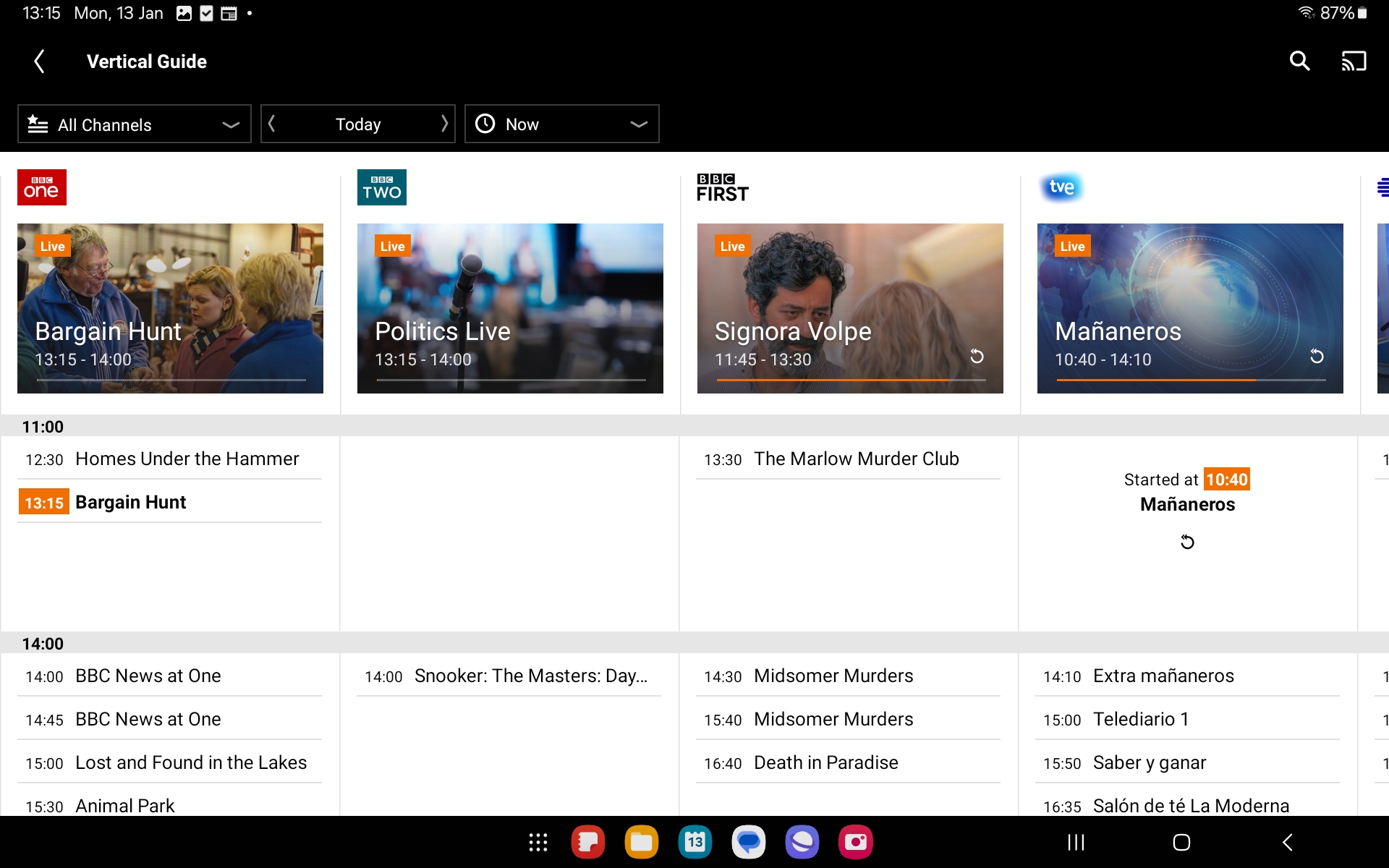The image size is (1389, 868).
Task: Tap the search magnifier icon
Action: pos(1299,61)
